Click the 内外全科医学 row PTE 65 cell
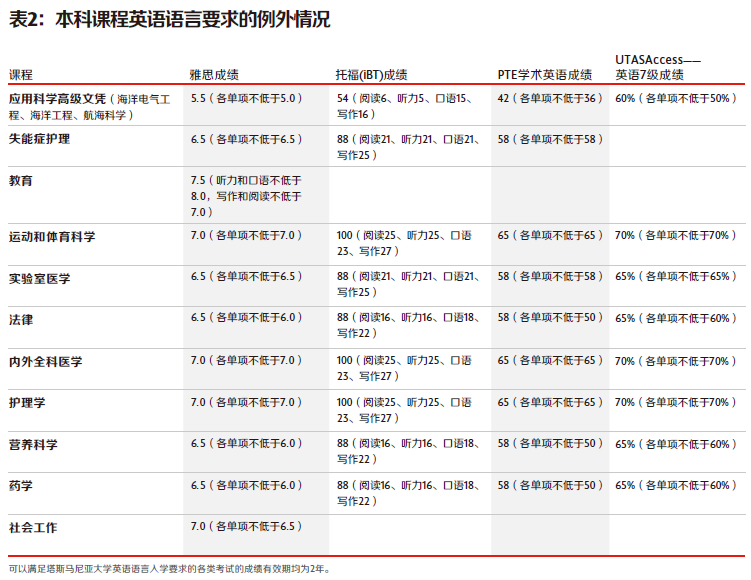The height and width of the screenshot is (580, 751). (x=550, y=360)
